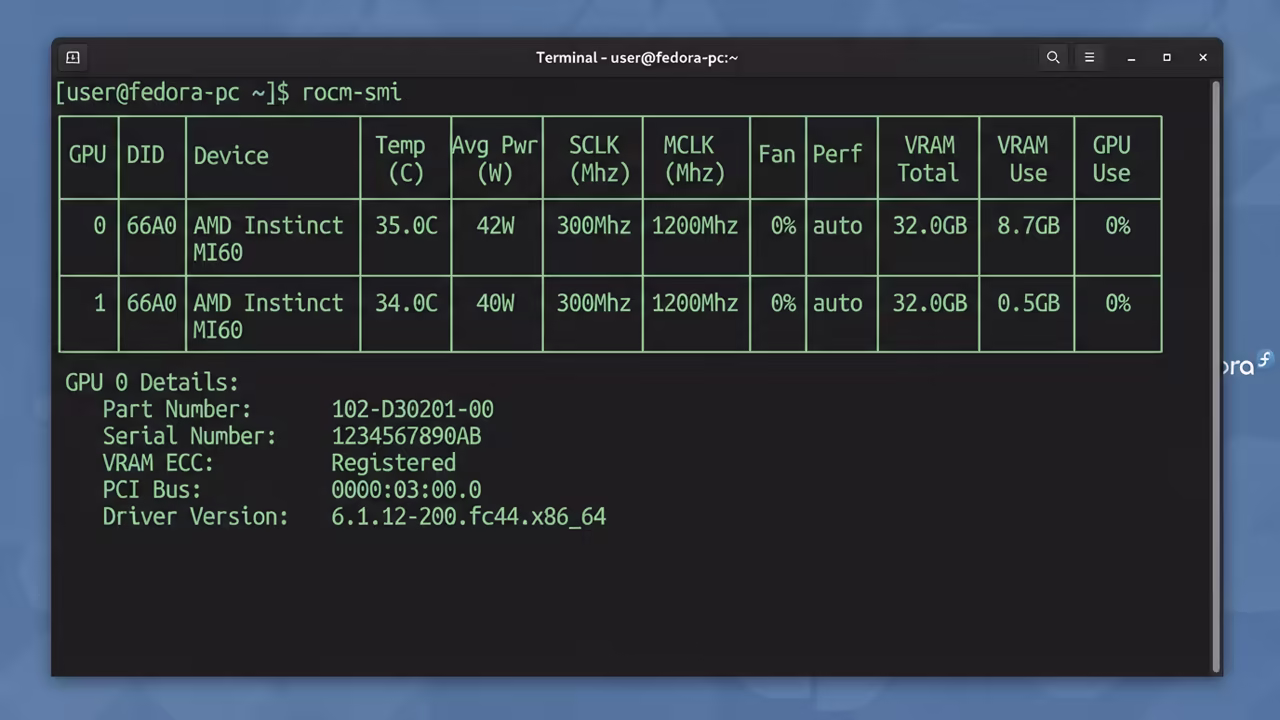The width and height of the screenshot is (1280, 720).
Task: Click 'AMD Instinct MI60' in GPU 0 row
Action: (x=268, y=239)
